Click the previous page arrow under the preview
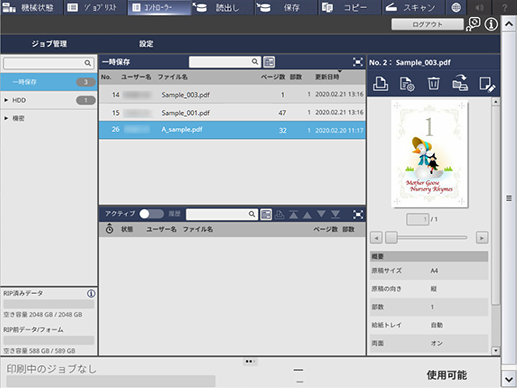517x388 pixels. click(x=376, y=238)
